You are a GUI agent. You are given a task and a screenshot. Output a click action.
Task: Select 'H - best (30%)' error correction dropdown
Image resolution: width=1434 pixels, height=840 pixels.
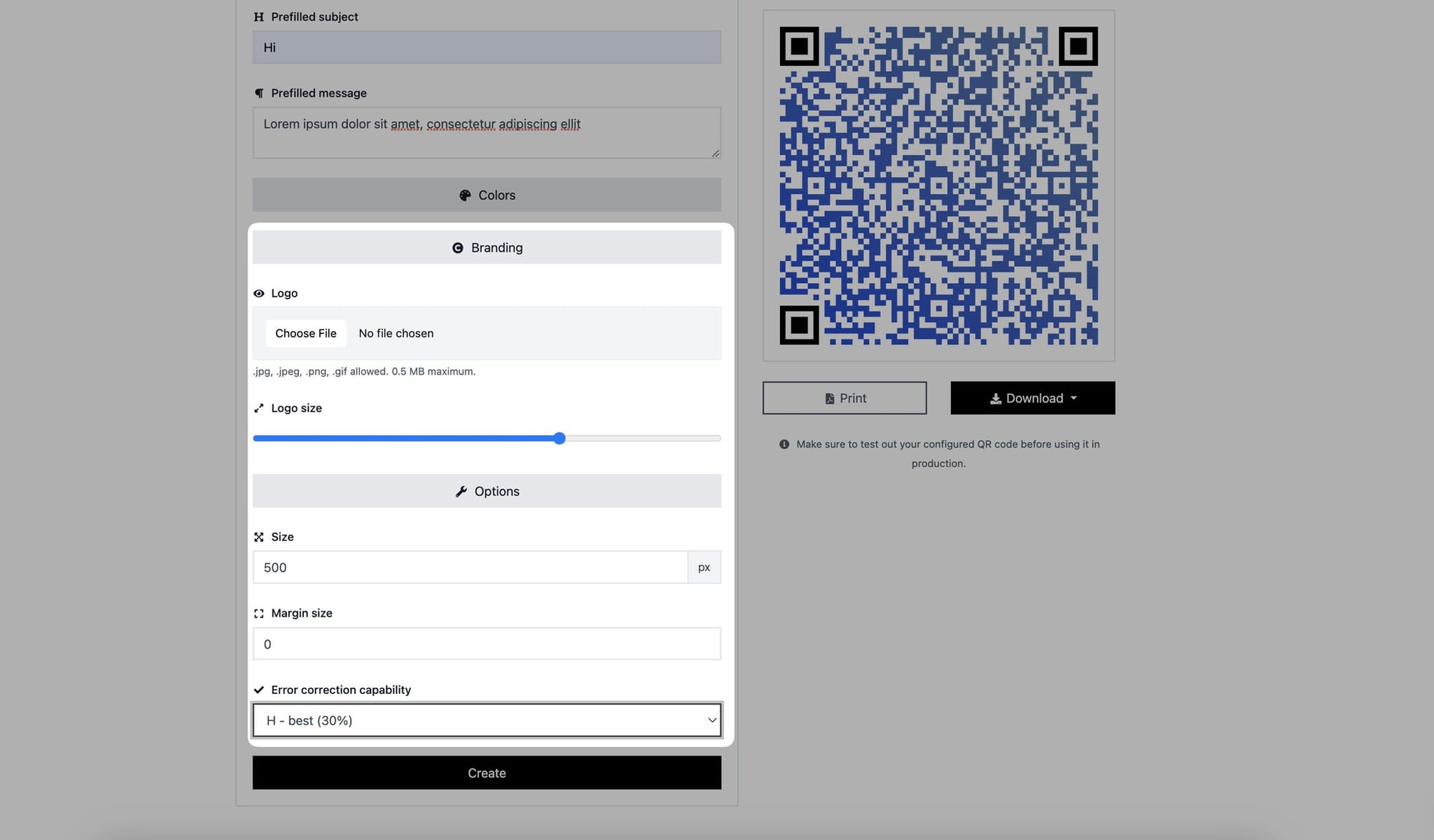click(x=487, y=719)
